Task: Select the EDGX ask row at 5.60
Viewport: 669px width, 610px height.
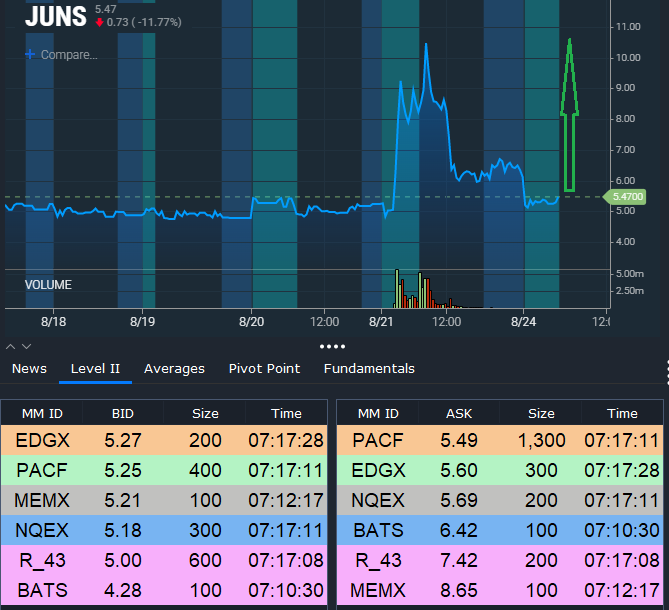Action: click(x=500, y=470)
